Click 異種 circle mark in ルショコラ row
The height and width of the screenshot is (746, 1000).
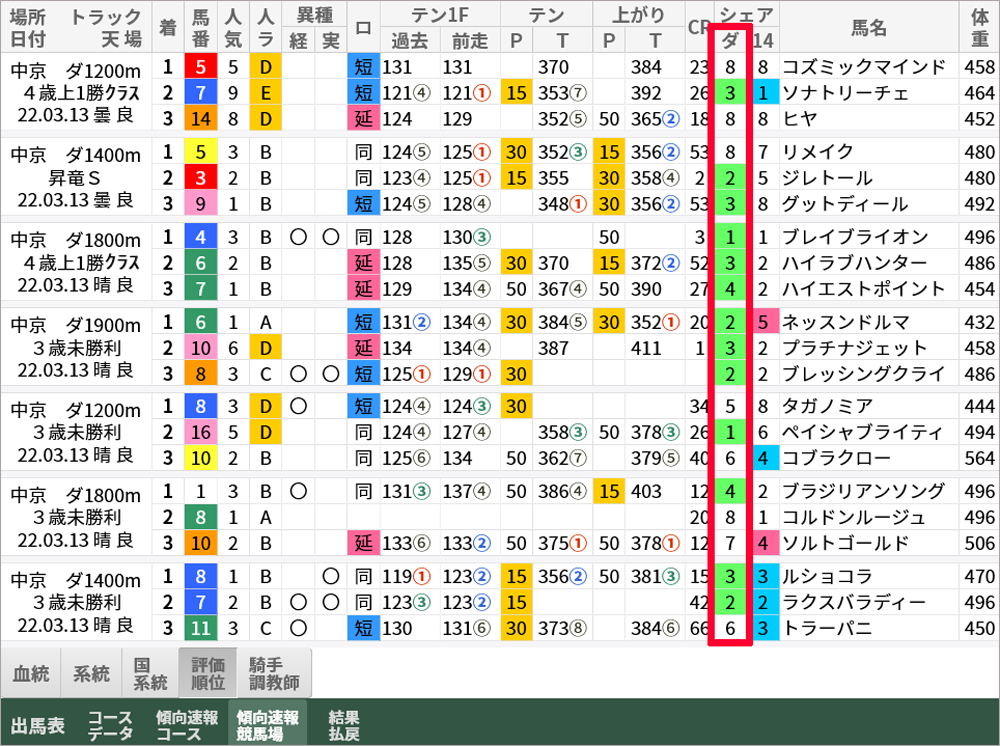pos(330,576)
